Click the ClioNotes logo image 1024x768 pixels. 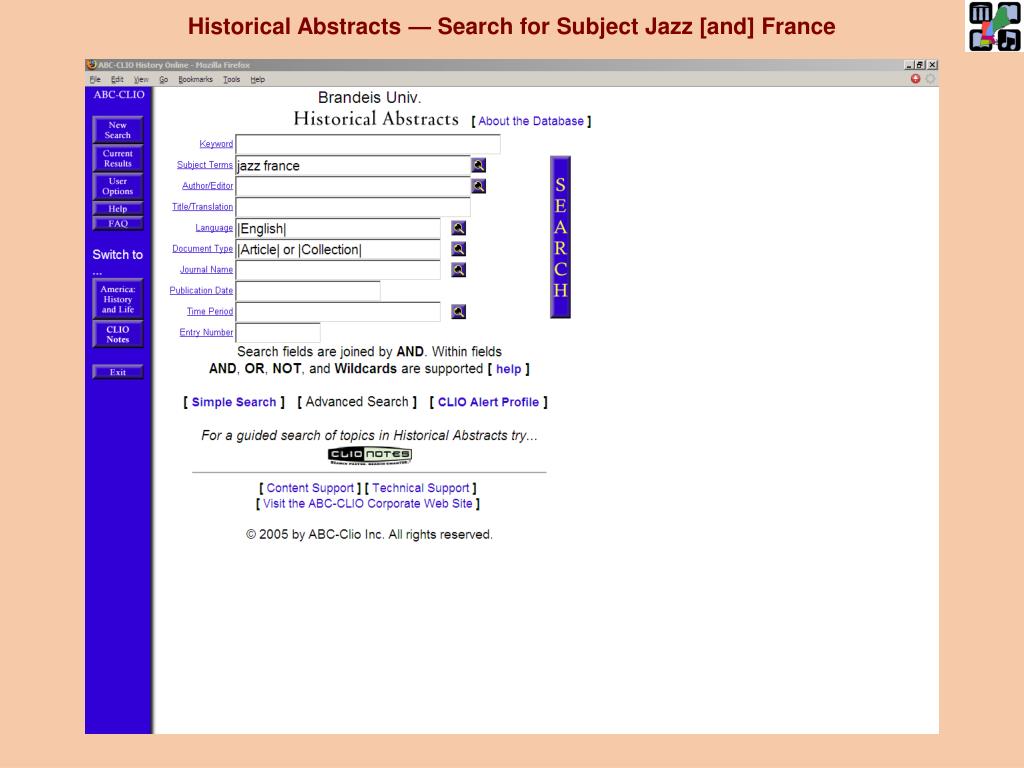click(370, 455)
